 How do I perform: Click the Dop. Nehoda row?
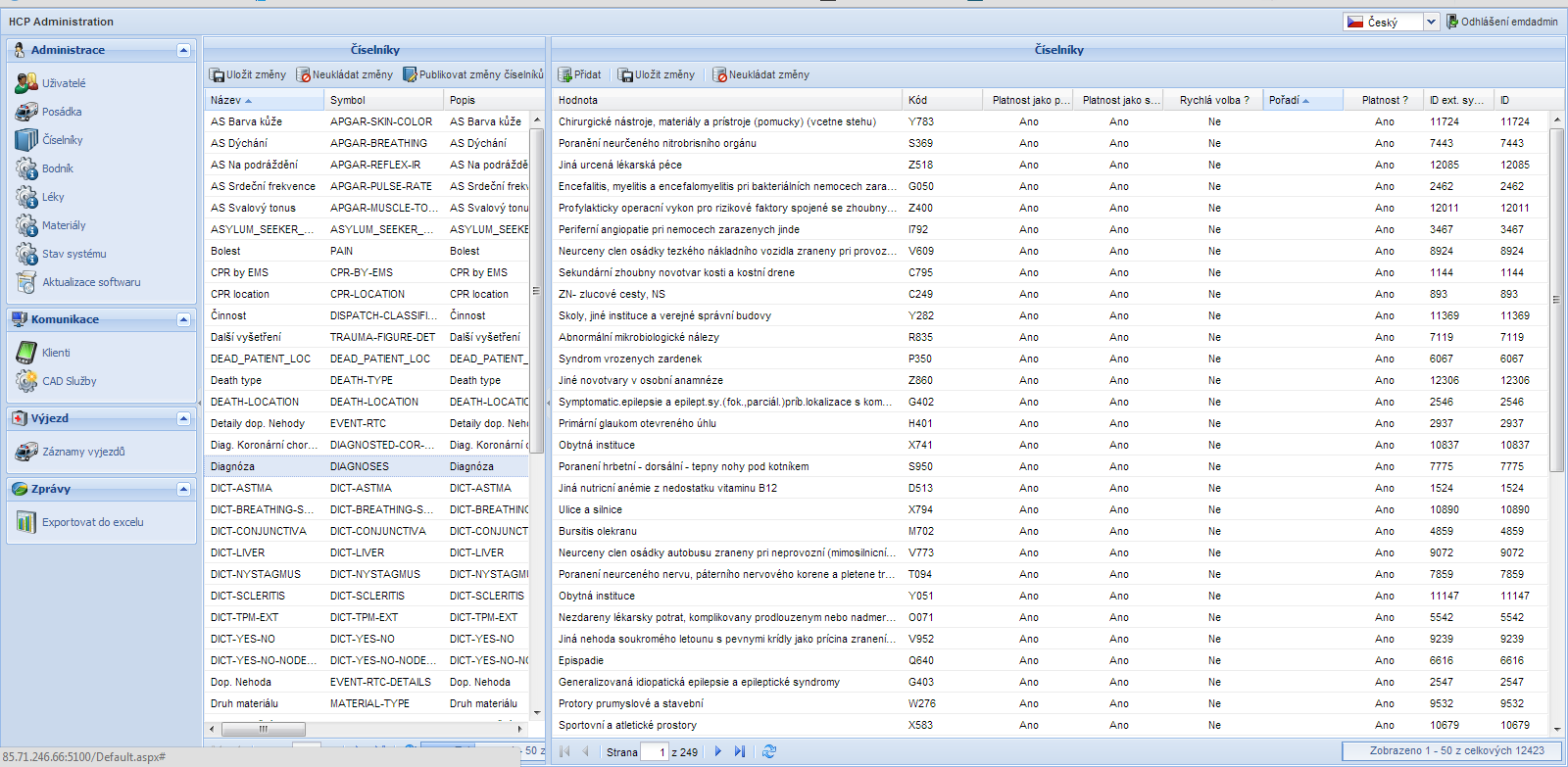click(367, 682)
